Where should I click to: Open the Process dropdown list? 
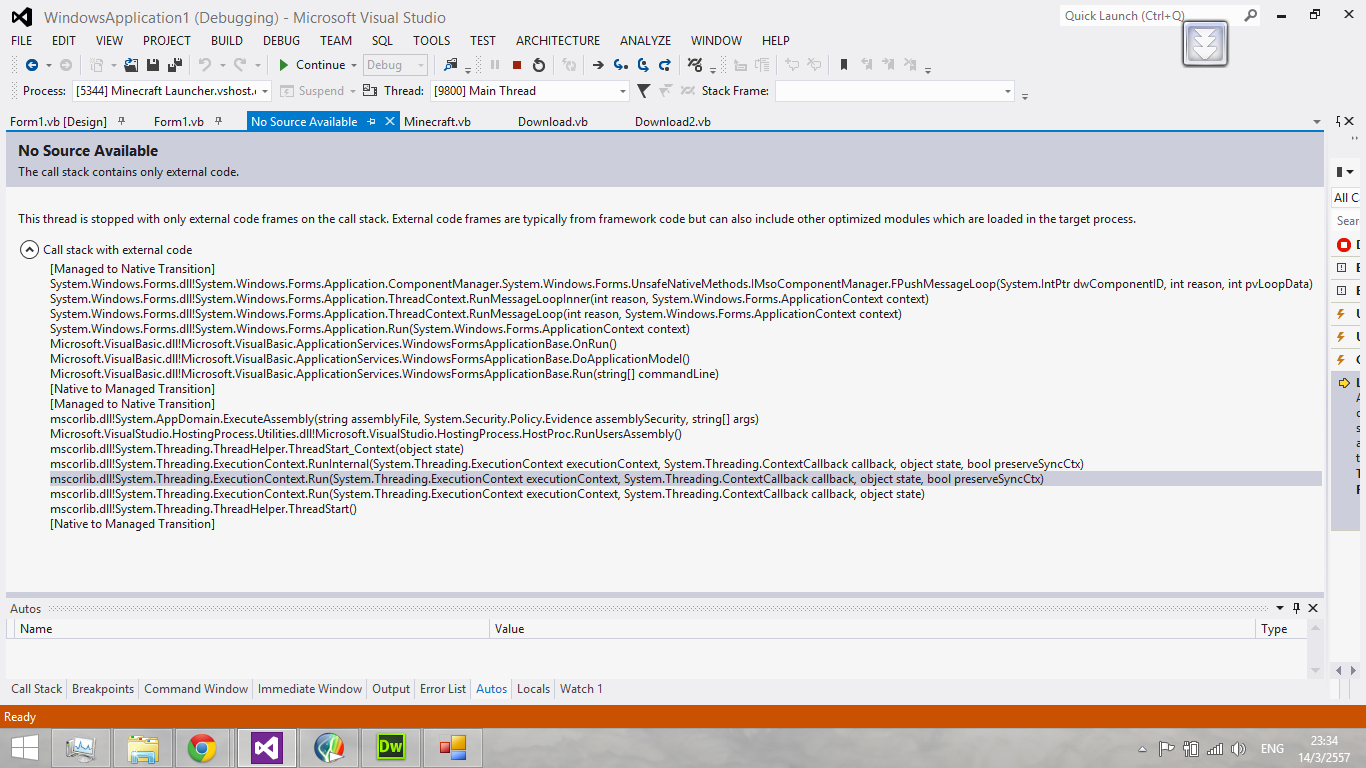265,91
